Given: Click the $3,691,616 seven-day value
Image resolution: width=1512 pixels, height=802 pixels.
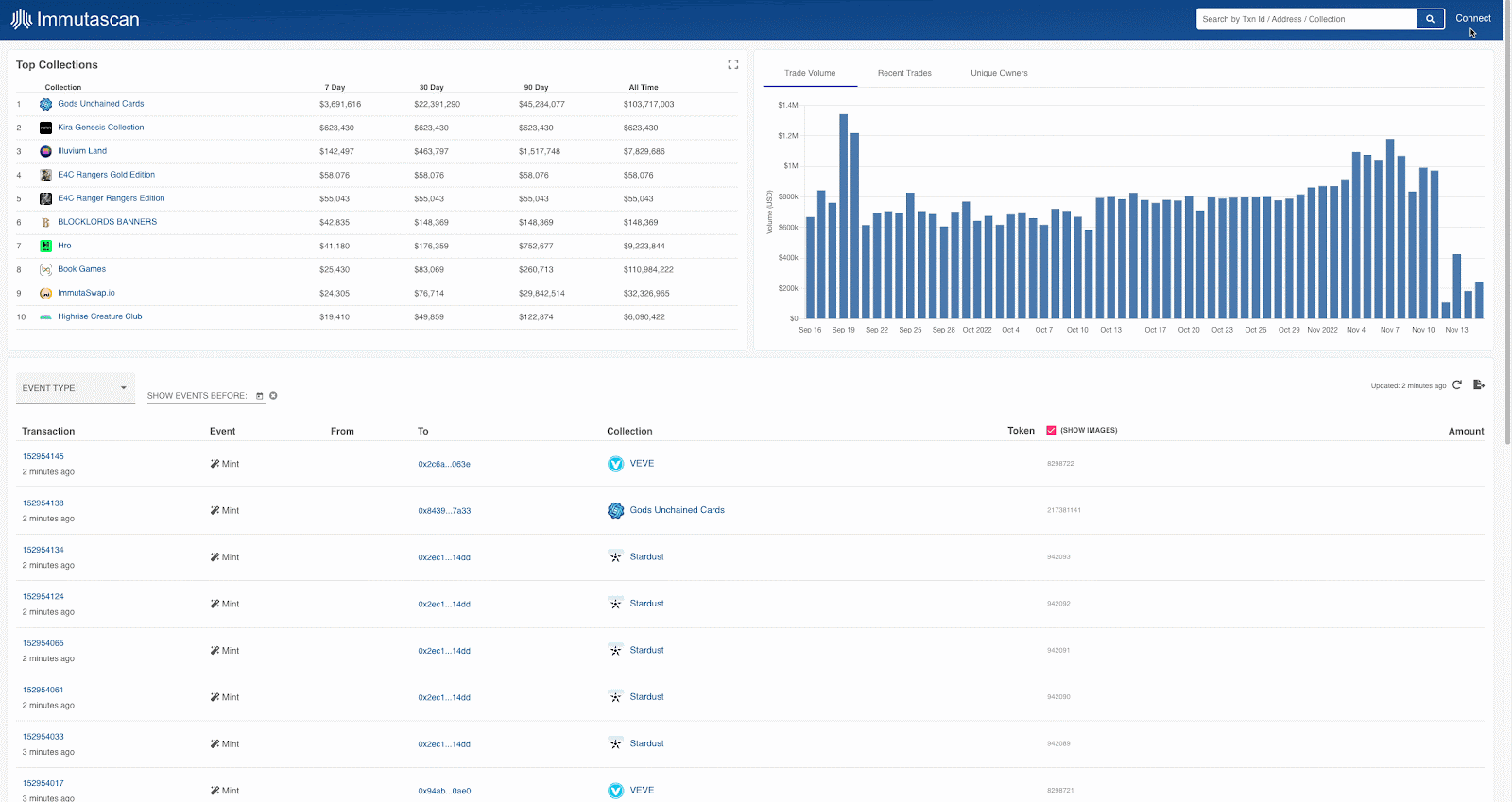Looking at the screenshot, I should pyautogui.click(x=340, y=104).
